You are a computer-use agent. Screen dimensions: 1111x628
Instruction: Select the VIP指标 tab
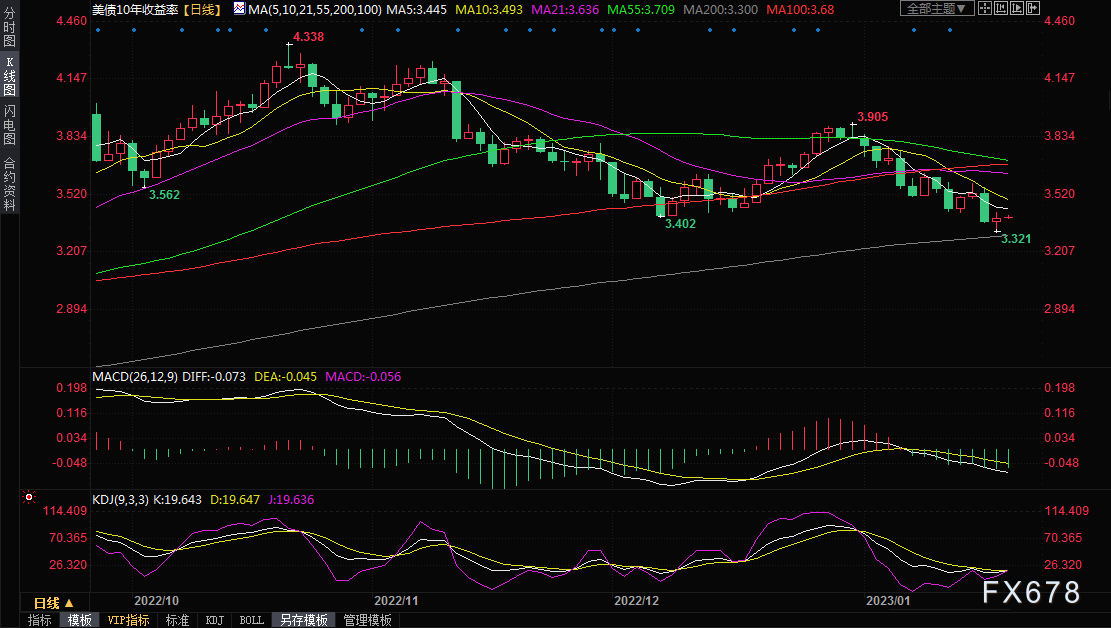[x=128, y=620]
